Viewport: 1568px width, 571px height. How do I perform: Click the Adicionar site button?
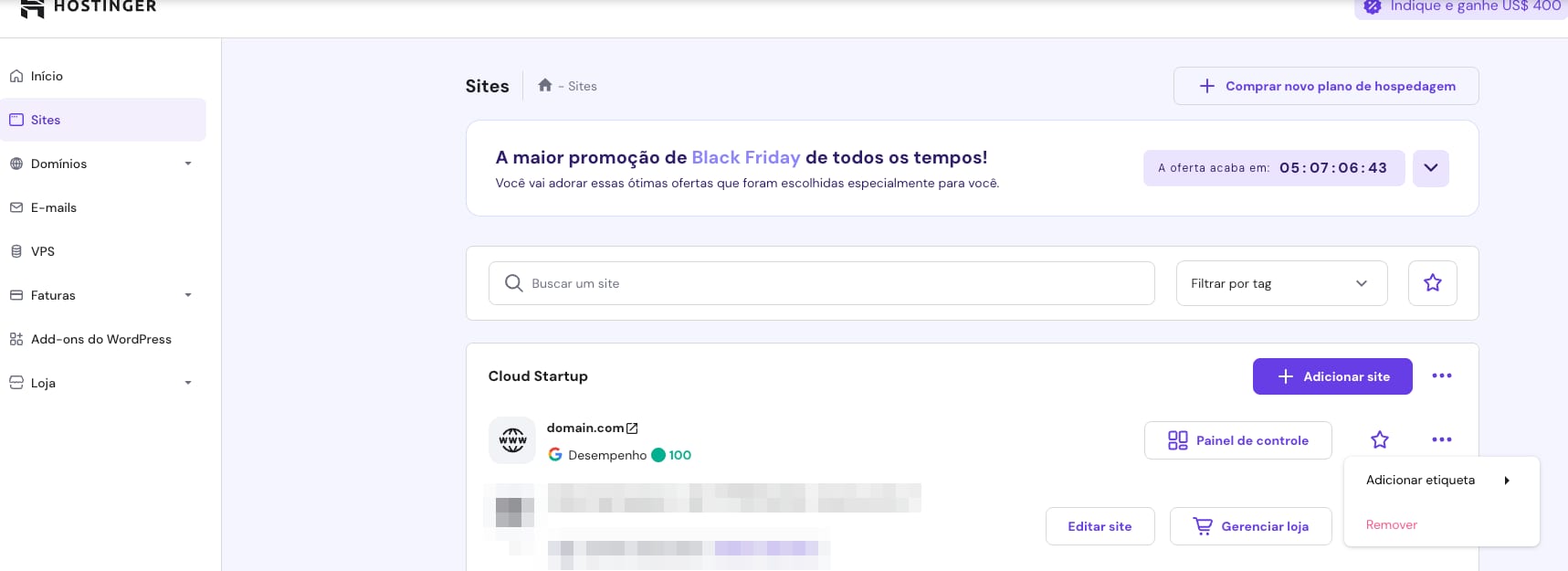point(1331,376)
